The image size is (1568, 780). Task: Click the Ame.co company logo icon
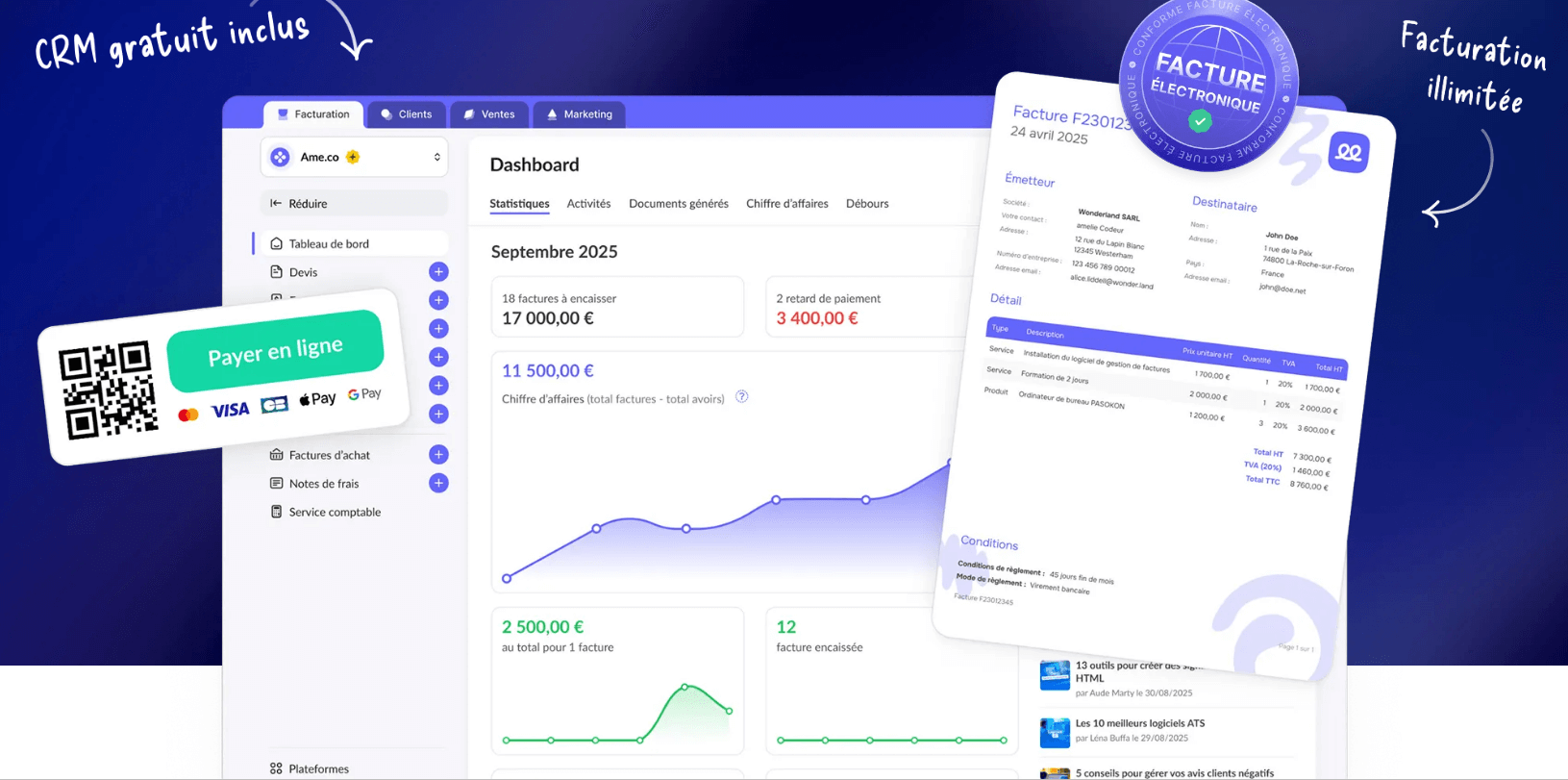click(x=280, y=157)
